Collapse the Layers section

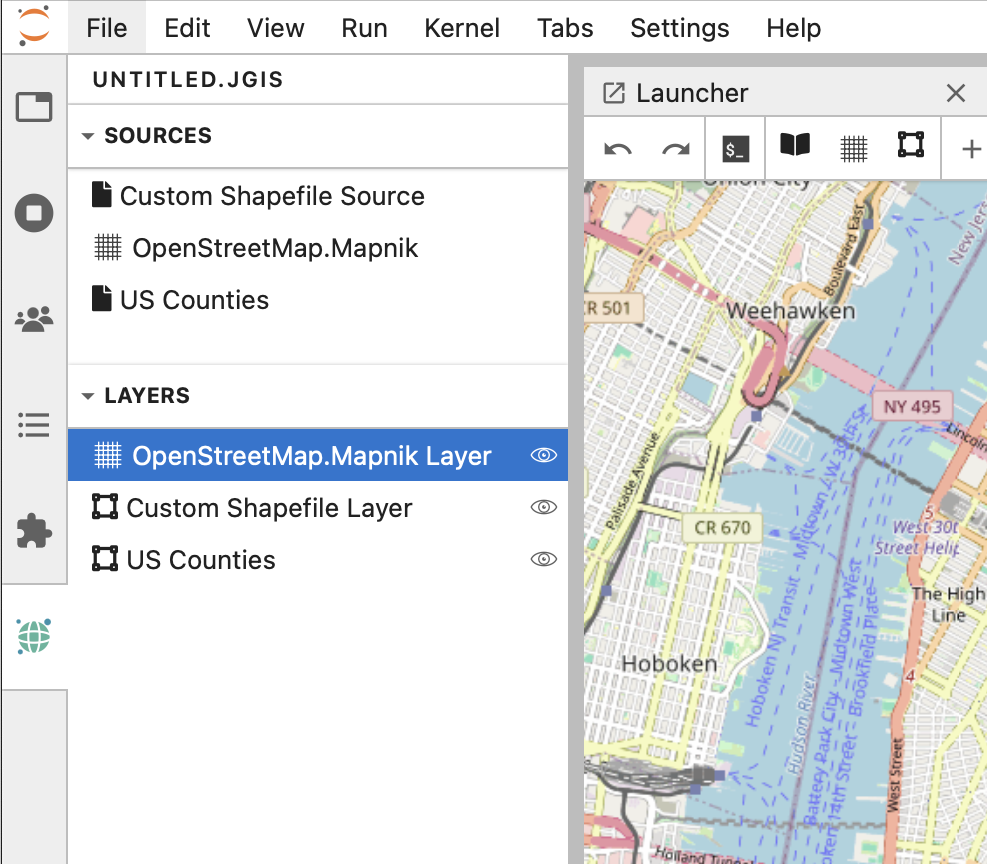coord(88,396)
